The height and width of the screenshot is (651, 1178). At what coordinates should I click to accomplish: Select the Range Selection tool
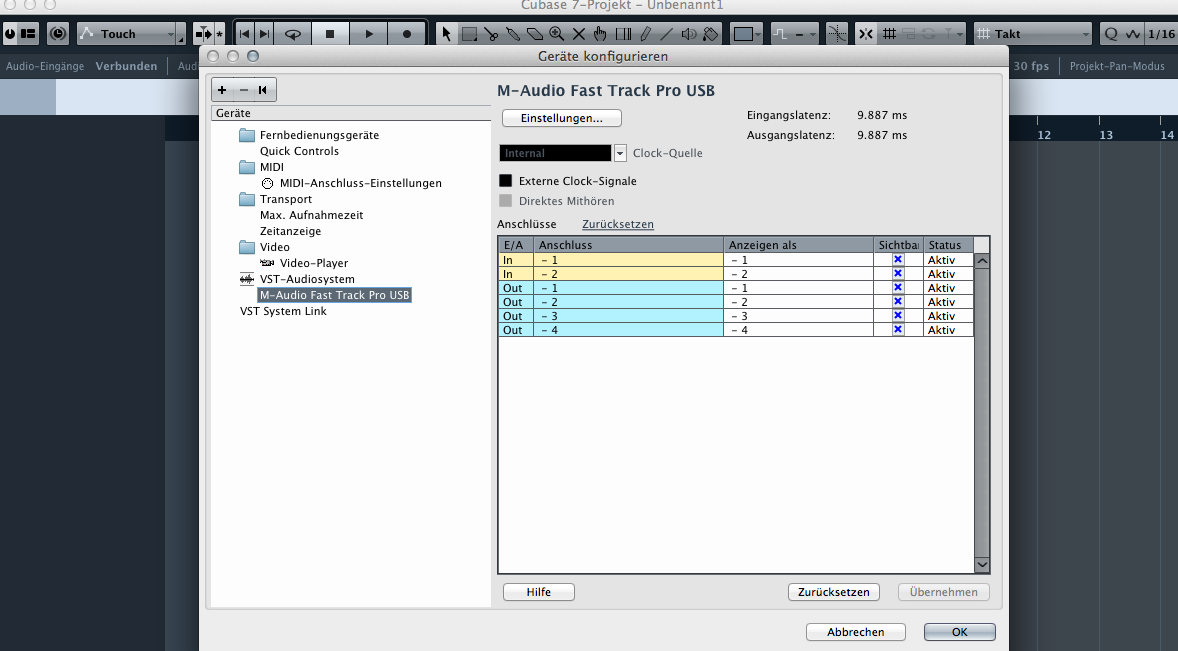[x=470, y=34]
